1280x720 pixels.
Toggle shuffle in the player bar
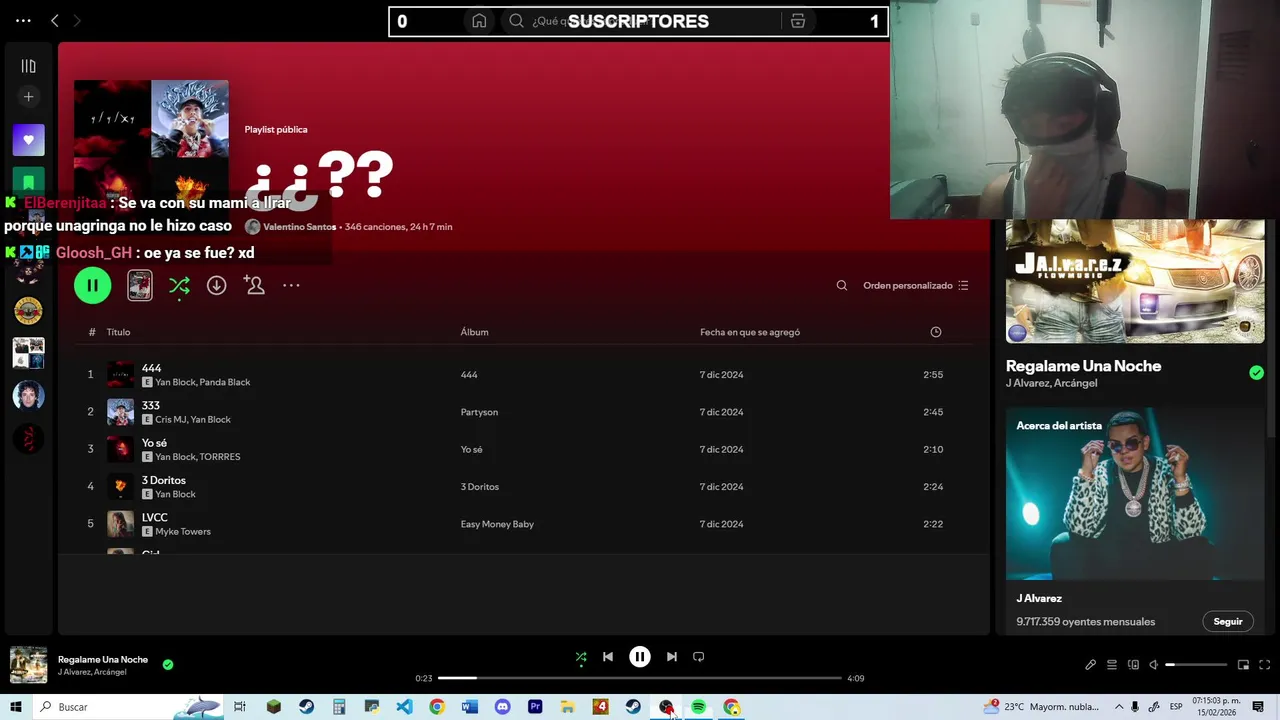[581, 657]
